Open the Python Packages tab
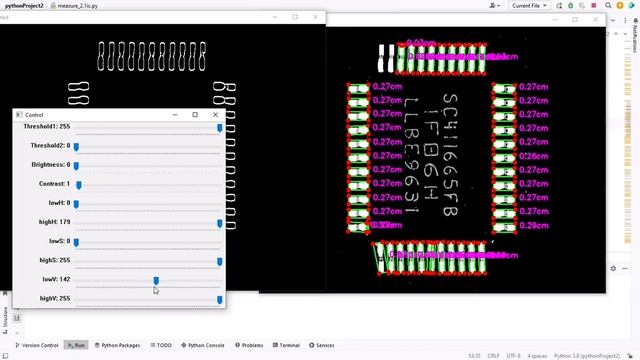 click(x=117, y=345)
